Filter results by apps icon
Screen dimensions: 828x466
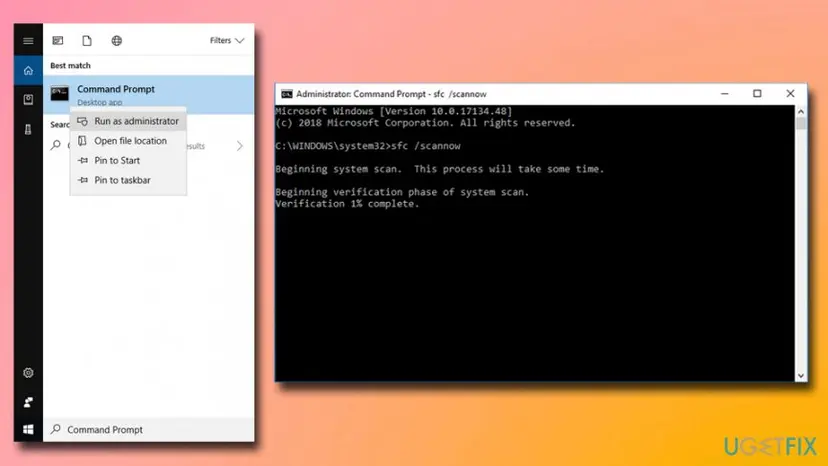(x=58, y=41)
